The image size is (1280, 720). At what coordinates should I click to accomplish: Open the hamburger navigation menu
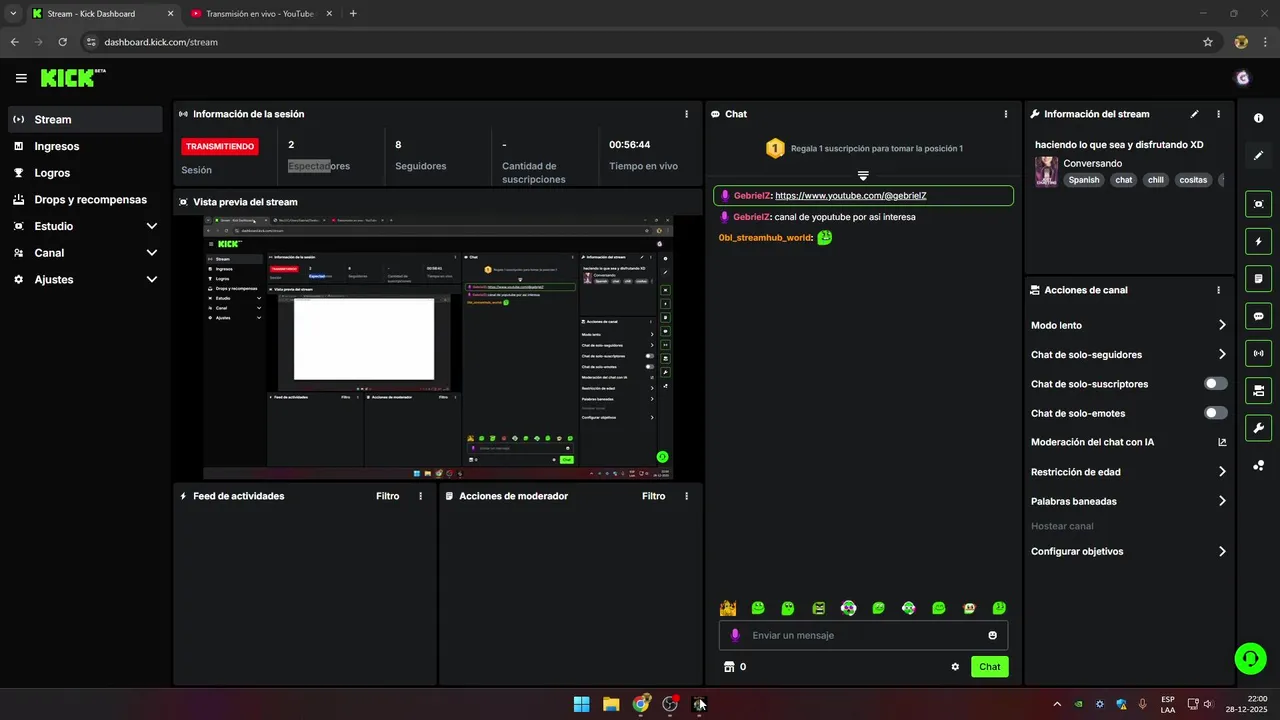pos(21,78)
